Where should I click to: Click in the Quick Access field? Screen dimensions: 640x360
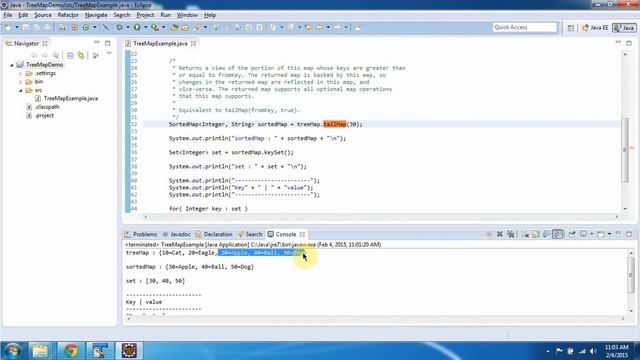pyautogui.click(x=524, y=27)
